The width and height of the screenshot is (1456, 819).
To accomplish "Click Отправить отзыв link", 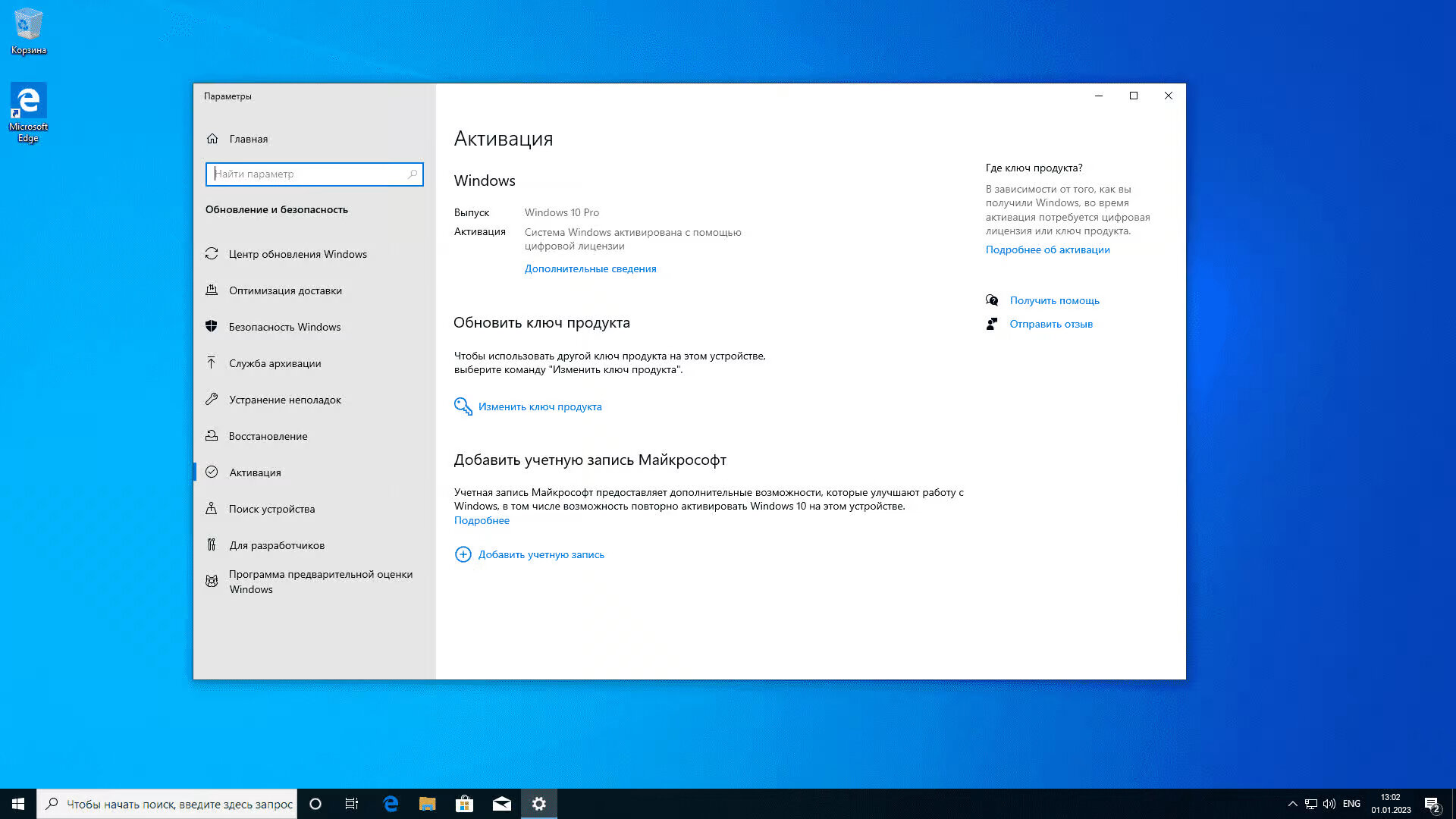I will [1050, 324].
